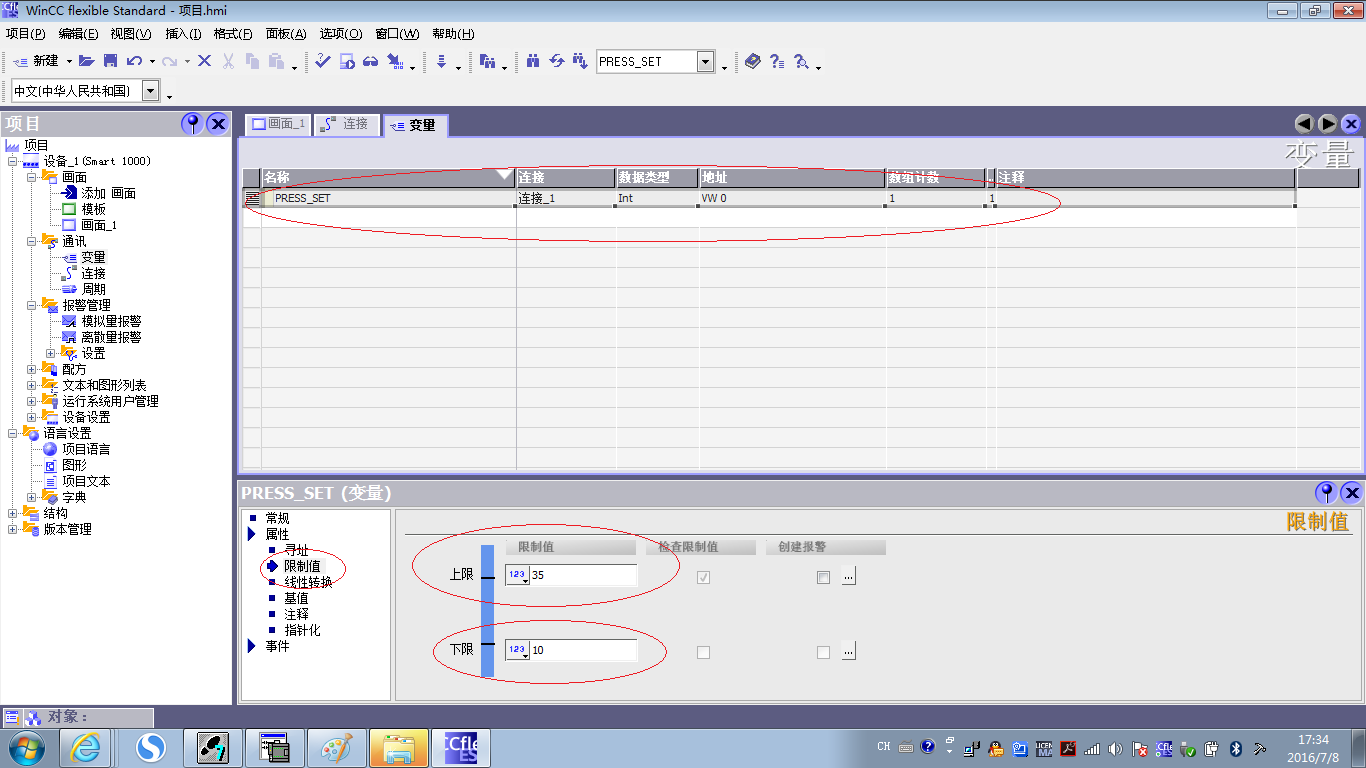
Task: Expand the 版本管理 tree node
Action: (x=13, y=529)
